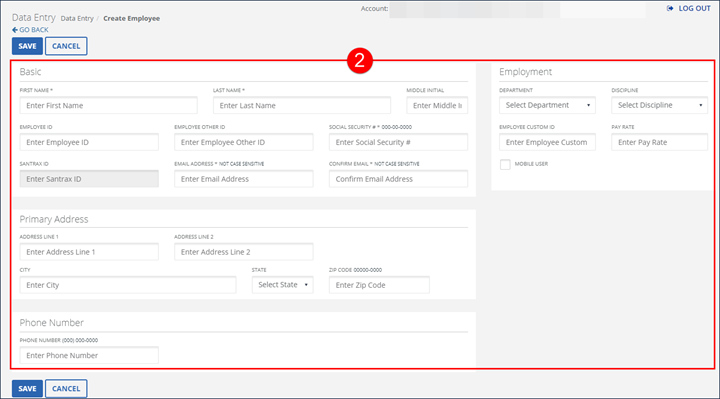This screenshot has width=720, height=399.
Task: Focus the Middle Initial field
Action: 437,105
